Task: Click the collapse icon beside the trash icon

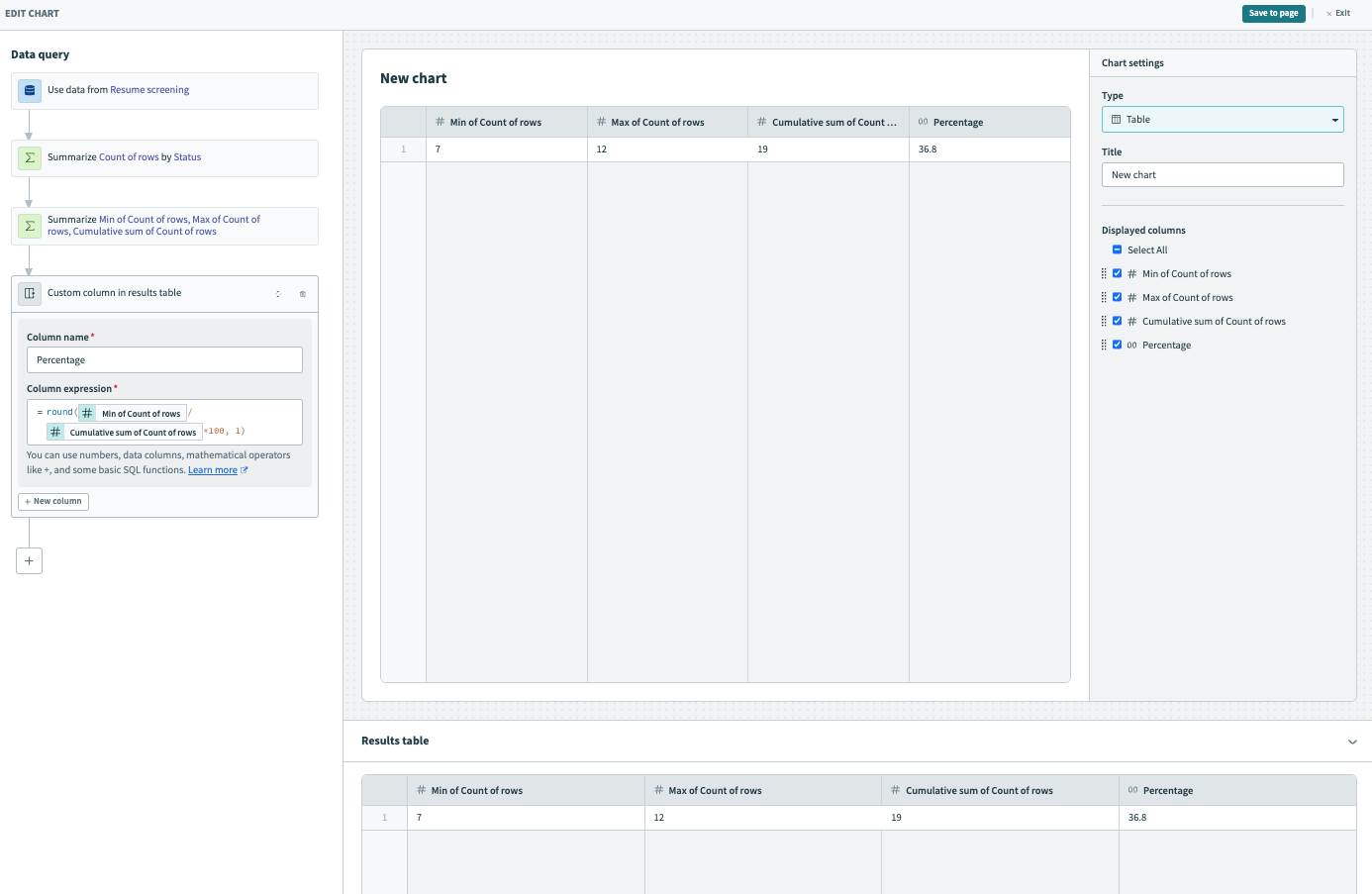Action: click(278, 294)
